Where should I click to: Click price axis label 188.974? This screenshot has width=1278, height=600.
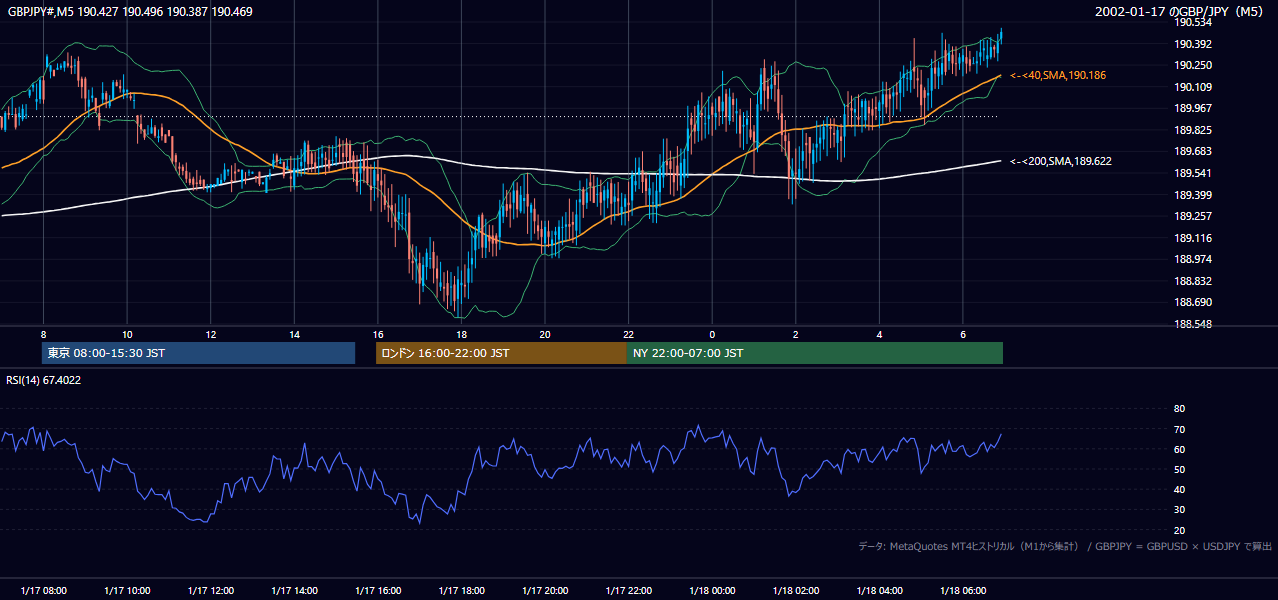(x=1192, y=259)
